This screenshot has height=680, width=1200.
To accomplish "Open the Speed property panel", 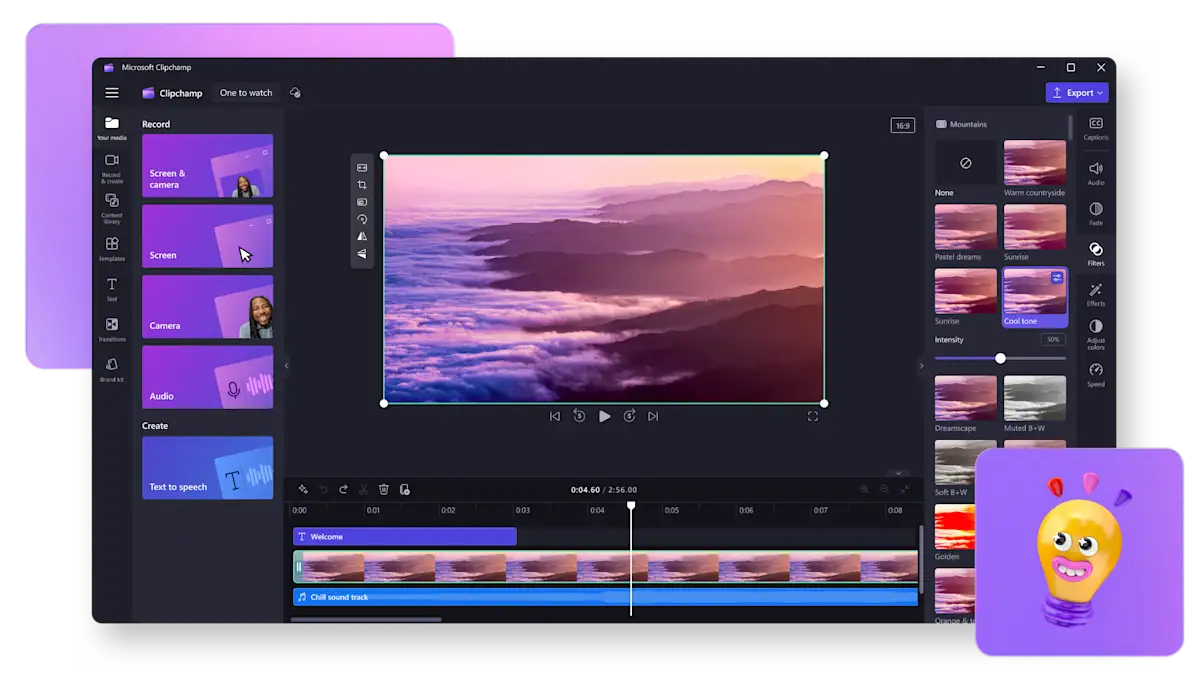I will (x=1096, y=375).
